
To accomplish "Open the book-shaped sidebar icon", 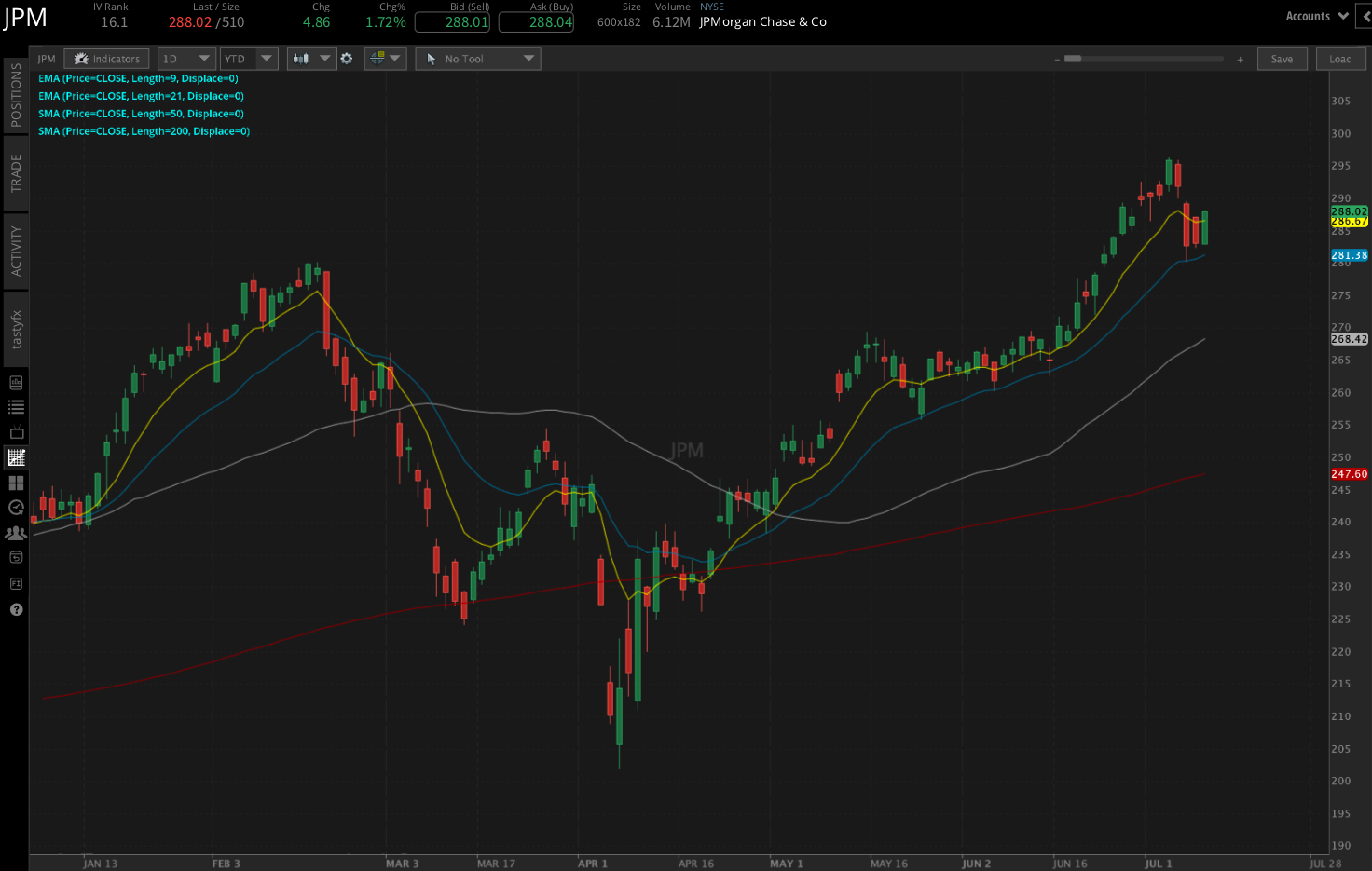I will coord(16,382).
